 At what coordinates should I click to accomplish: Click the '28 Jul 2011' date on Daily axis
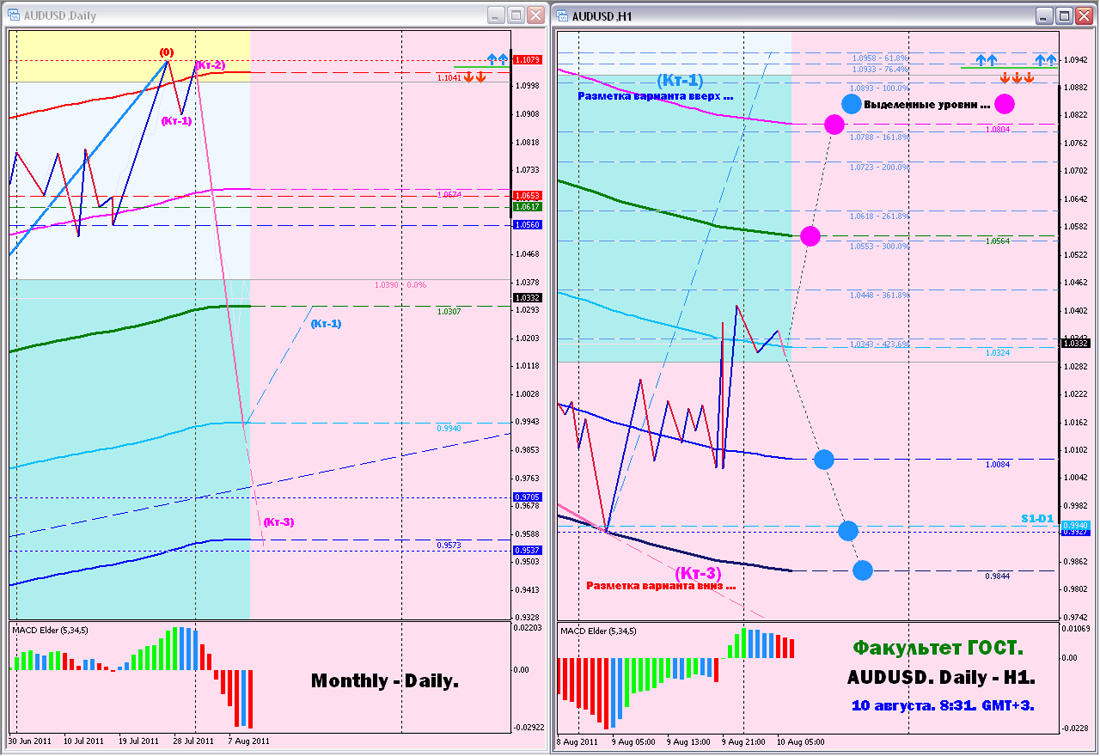tap(193, 741)
